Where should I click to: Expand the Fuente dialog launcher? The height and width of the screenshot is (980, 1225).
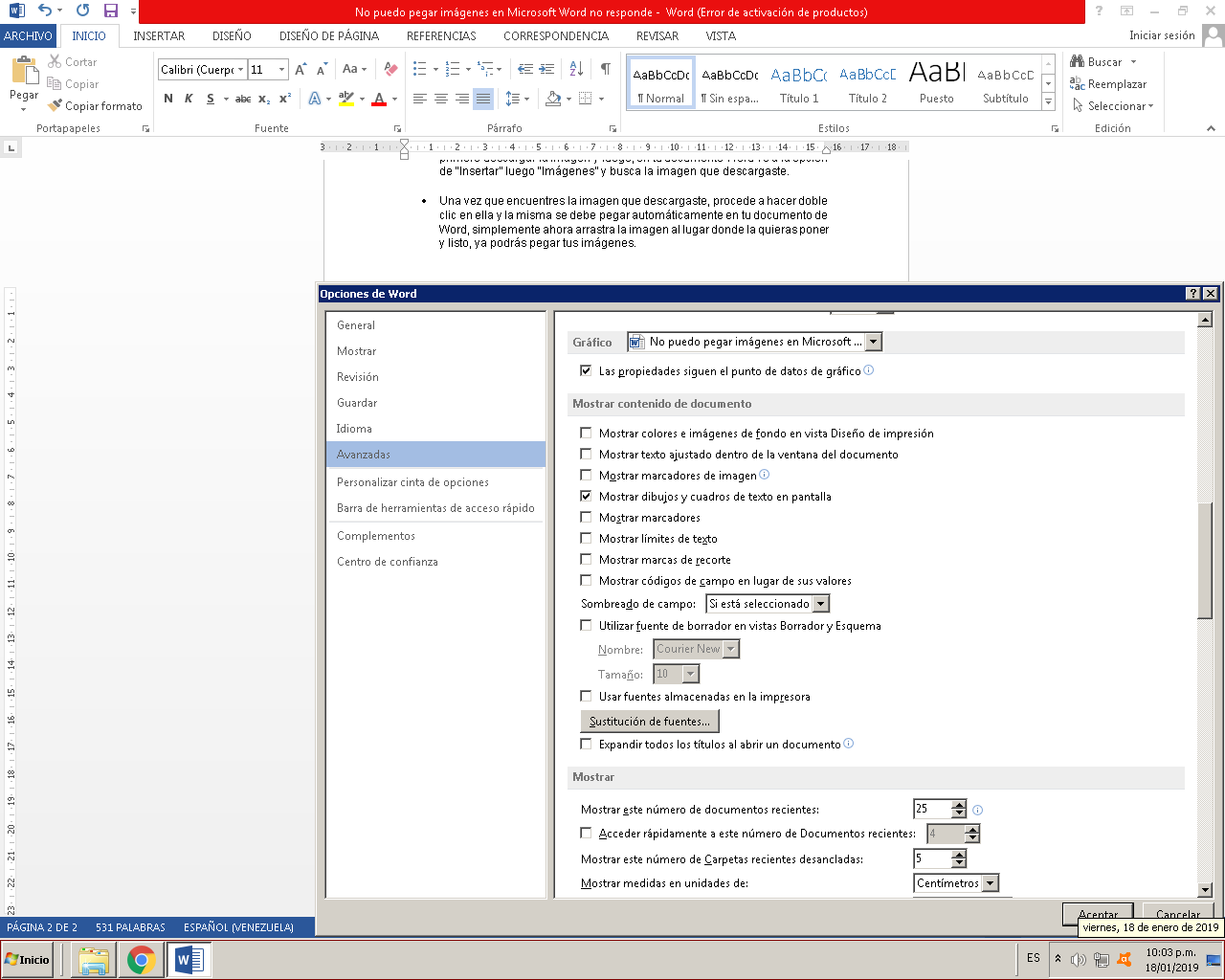[396, 128]
